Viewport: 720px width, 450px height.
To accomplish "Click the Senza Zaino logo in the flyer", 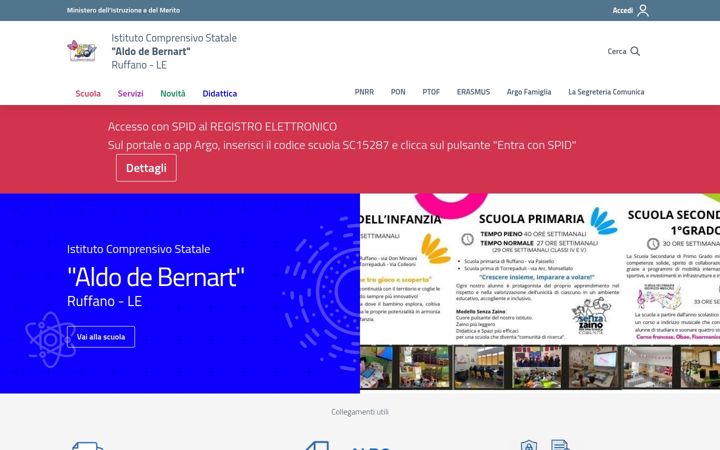I will coord(591,316).
